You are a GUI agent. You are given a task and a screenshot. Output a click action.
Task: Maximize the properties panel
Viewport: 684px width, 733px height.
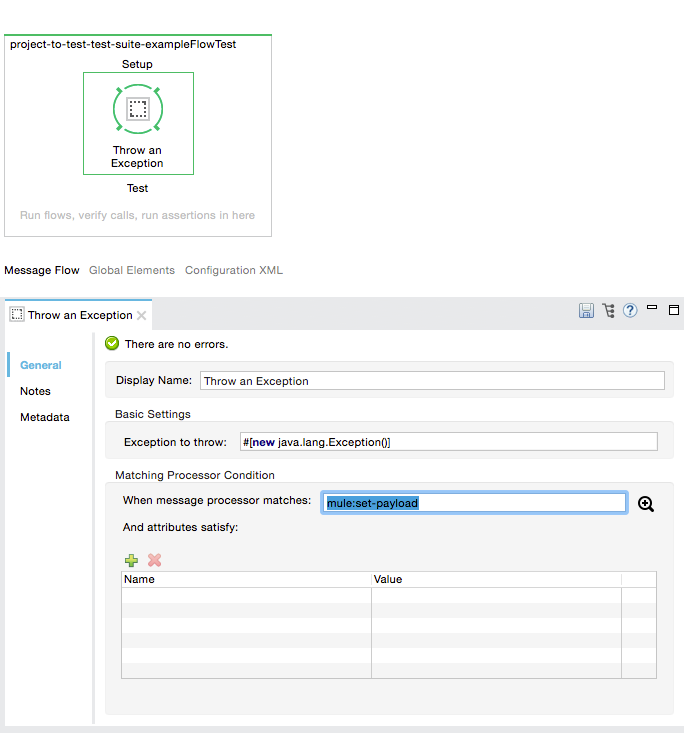[x=674, y=310]
